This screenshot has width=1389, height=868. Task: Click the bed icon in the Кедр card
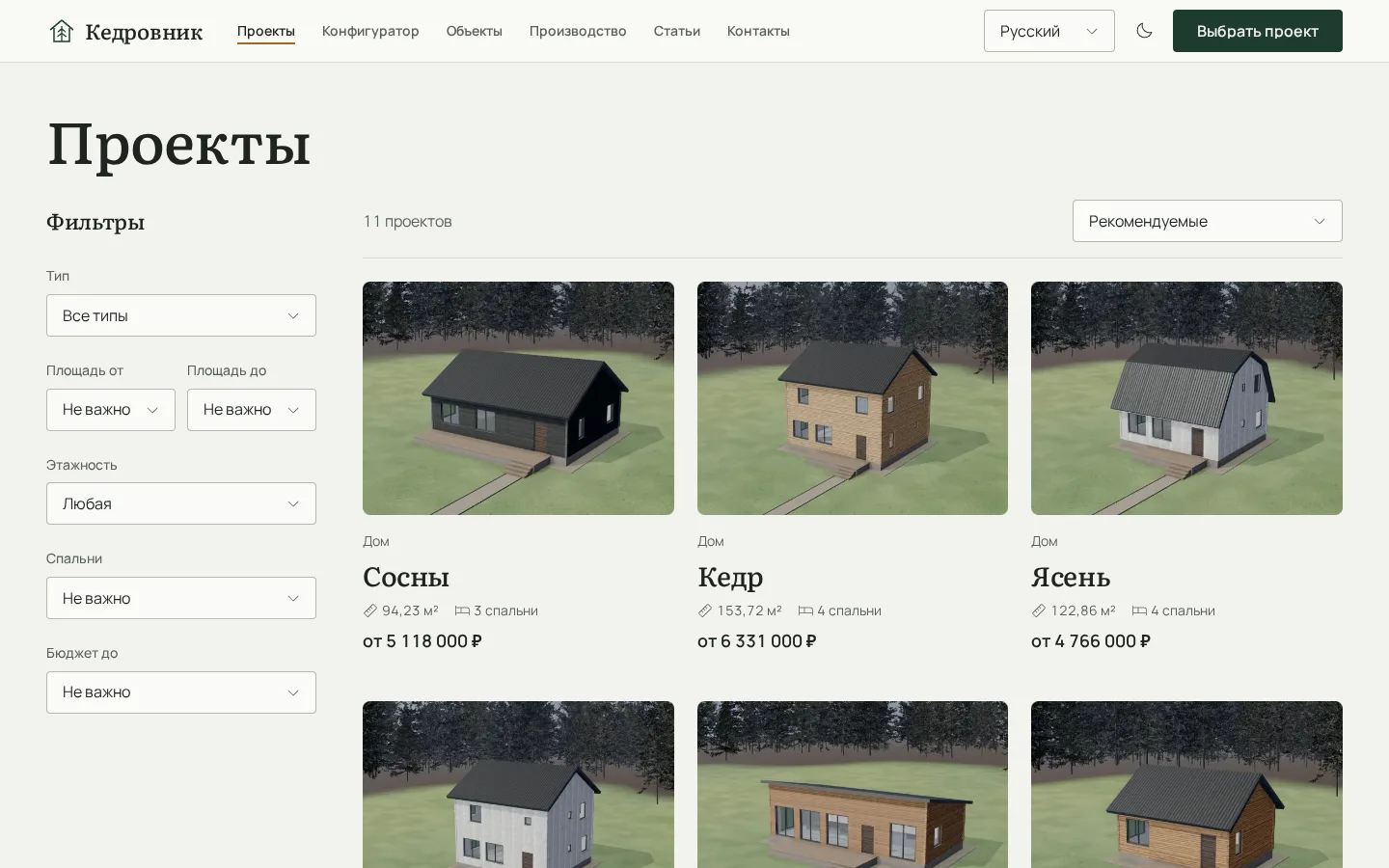[x=805, y=610]
